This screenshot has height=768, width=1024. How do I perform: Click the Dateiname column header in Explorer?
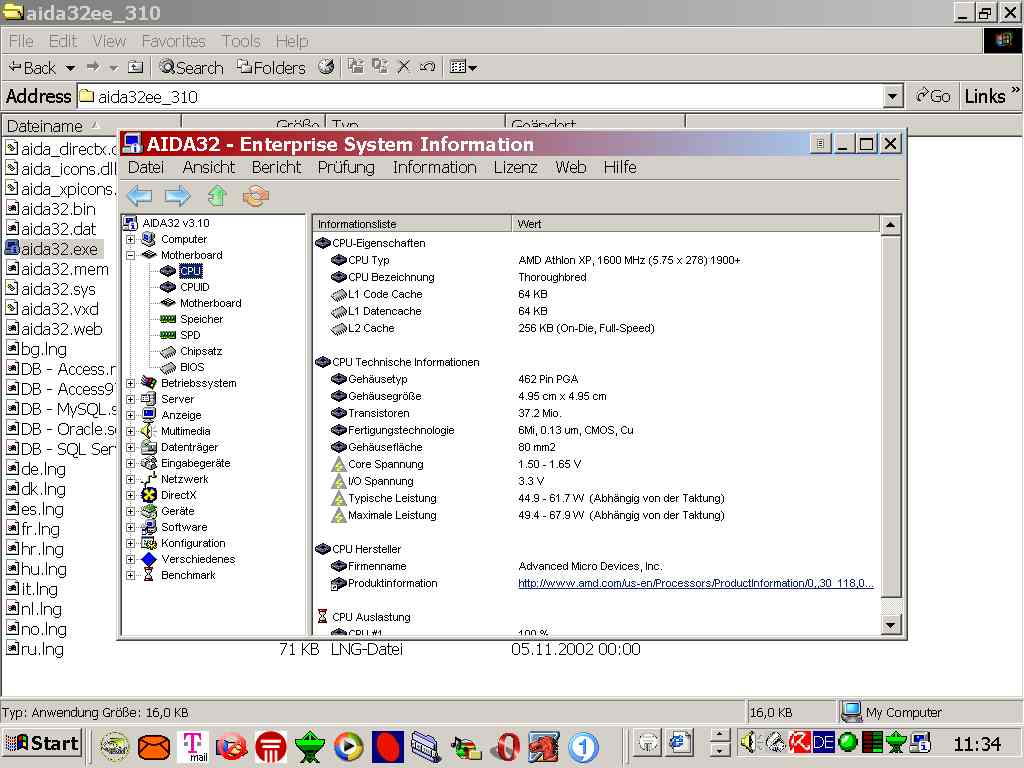91,125
